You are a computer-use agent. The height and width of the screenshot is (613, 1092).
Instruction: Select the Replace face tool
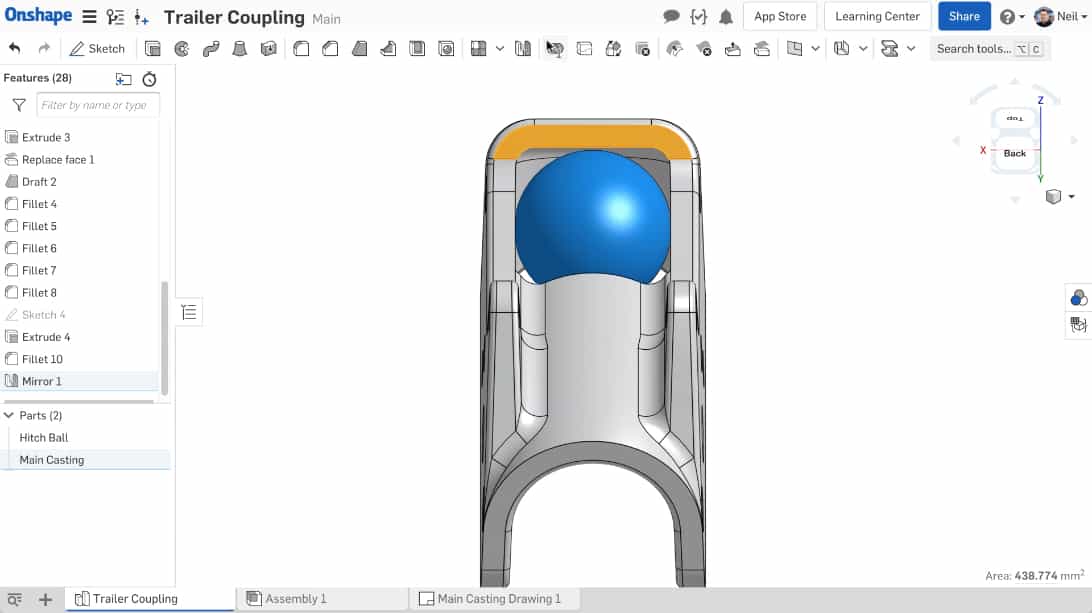[762, 49]
